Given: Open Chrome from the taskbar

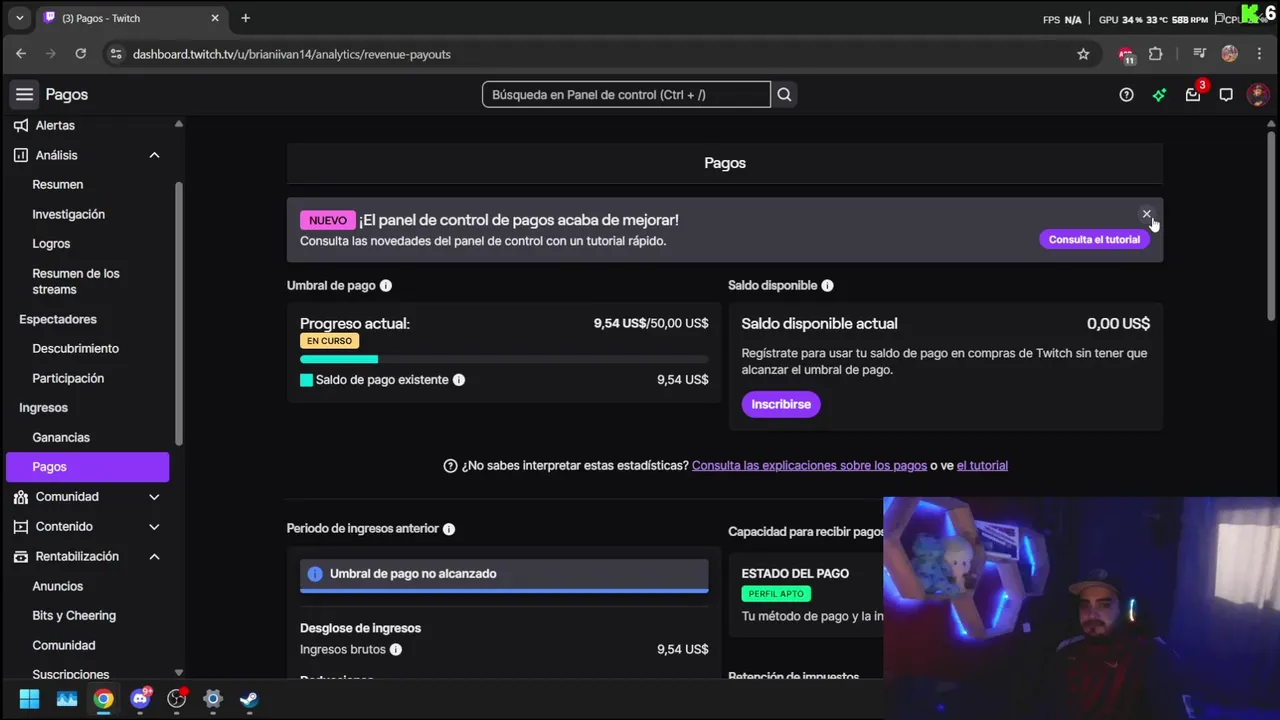Looking at the screenshot, I should [x=104, y=699].
